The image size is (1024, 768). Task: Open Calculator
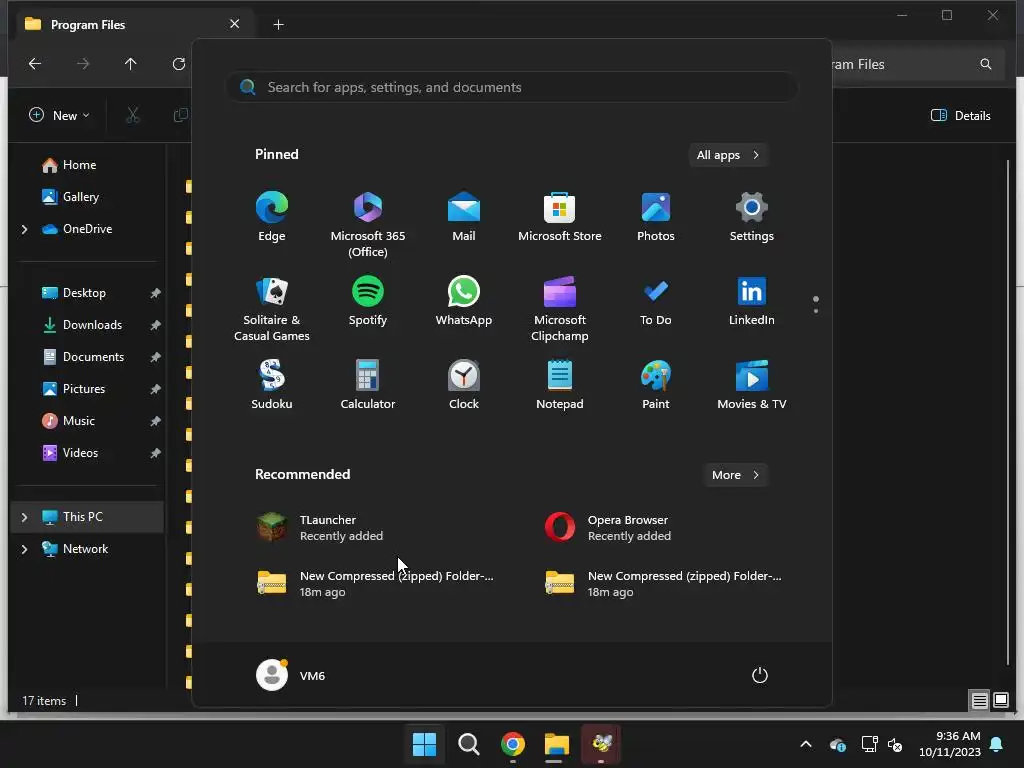[x=368, y=385]
